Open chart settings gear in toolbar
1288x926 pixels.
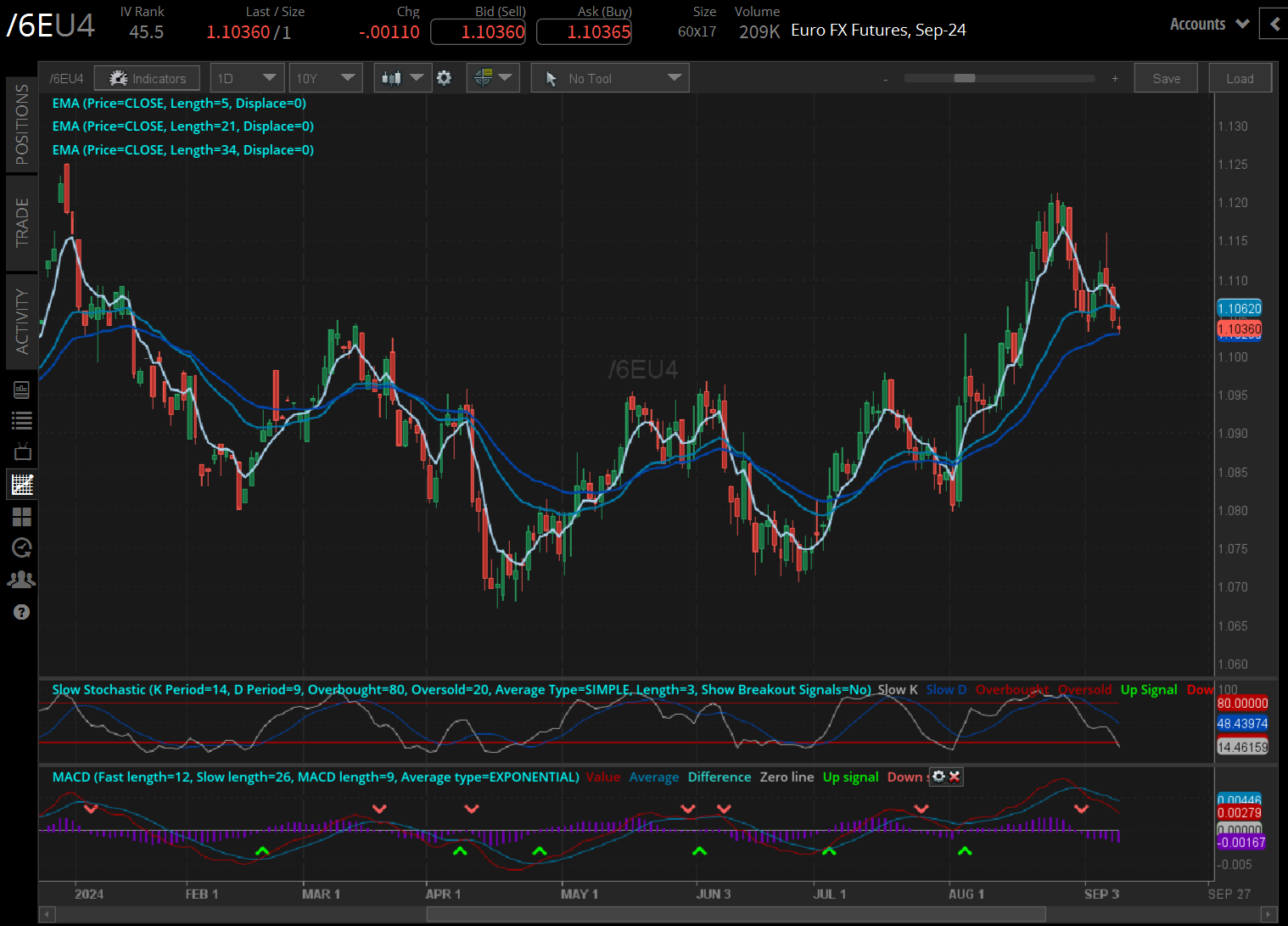click(444, 78)
